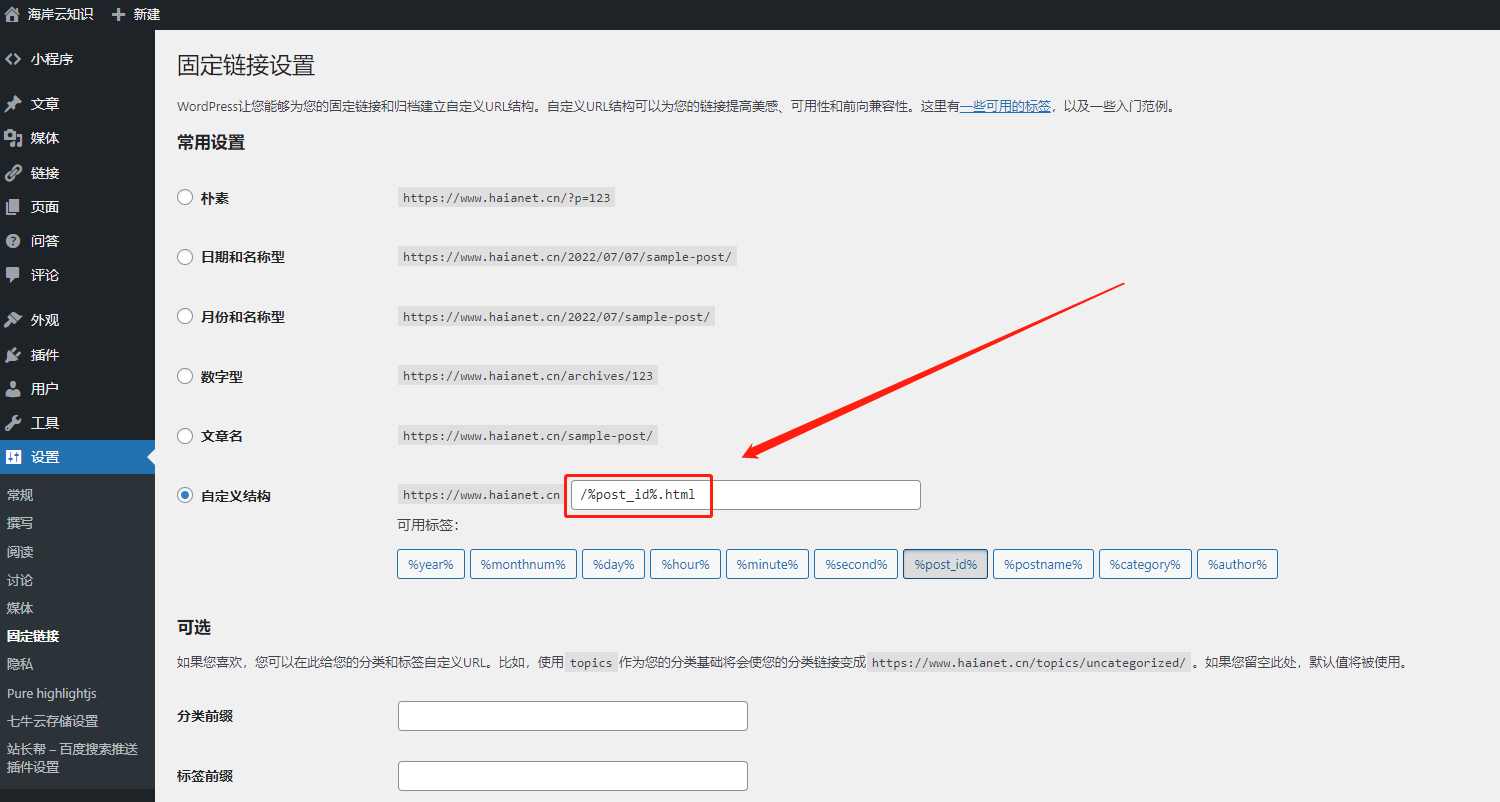Select the 朴素 permalink radio button
The width and height of the screenshot is (1500, 802).
point(185,197)
